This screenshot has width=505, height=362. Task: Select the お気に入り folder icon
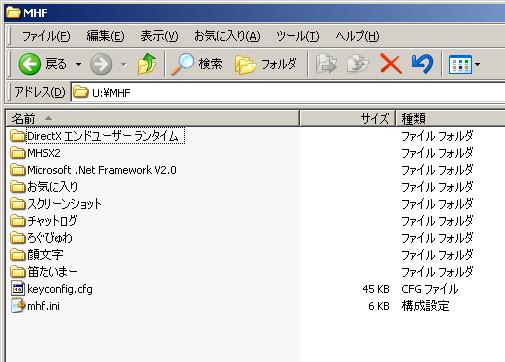click(18, 187)
